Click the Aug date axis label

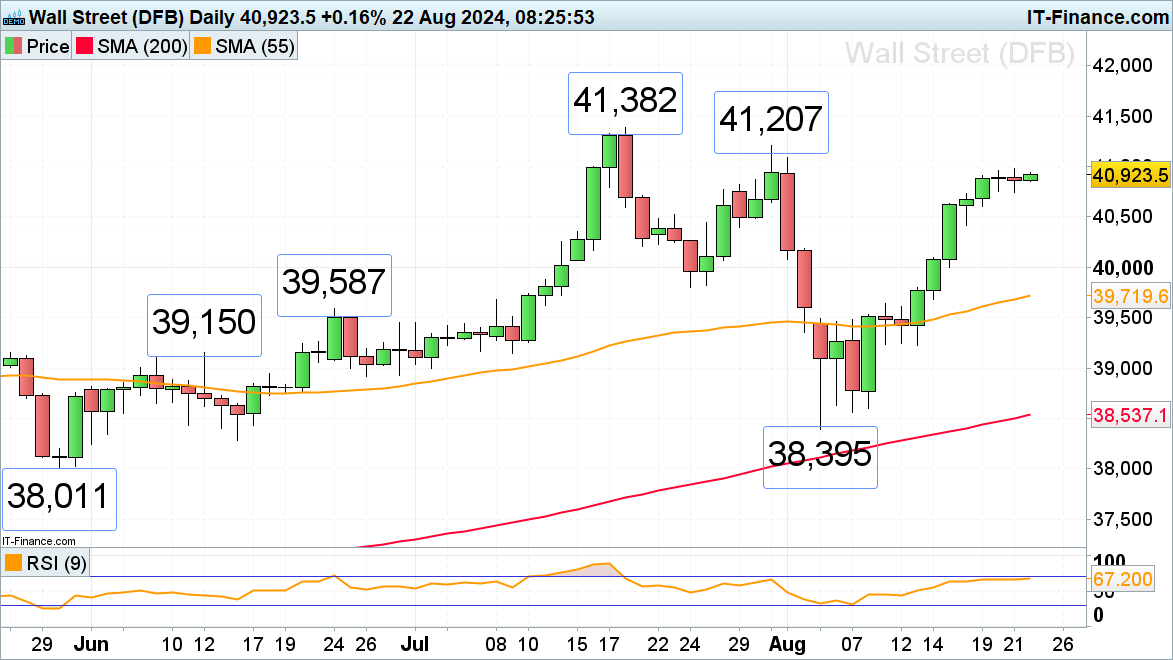pyautogui.click(x=787, y=644)
